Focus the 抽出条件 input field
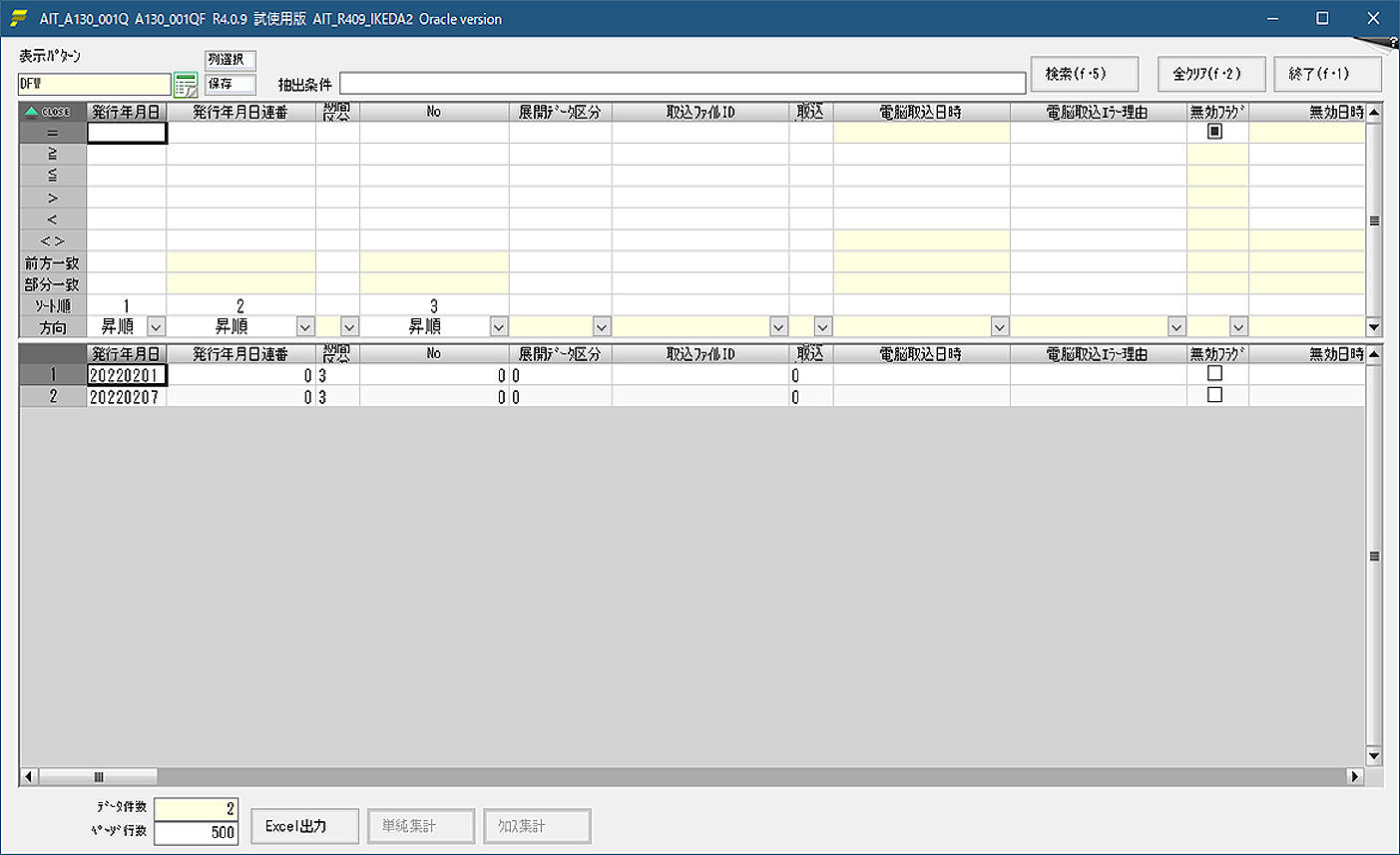The width and height of the screenshot is (1400, 855). [x=683, y=84]
